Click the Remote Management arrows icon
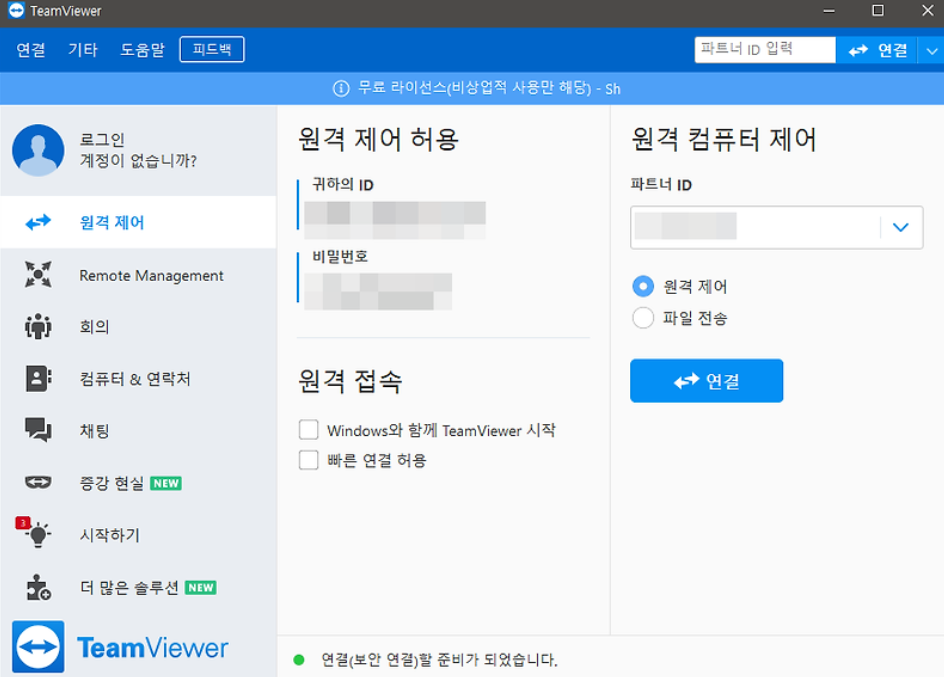The width and height of the screenshot is (944, 677). 38,274
